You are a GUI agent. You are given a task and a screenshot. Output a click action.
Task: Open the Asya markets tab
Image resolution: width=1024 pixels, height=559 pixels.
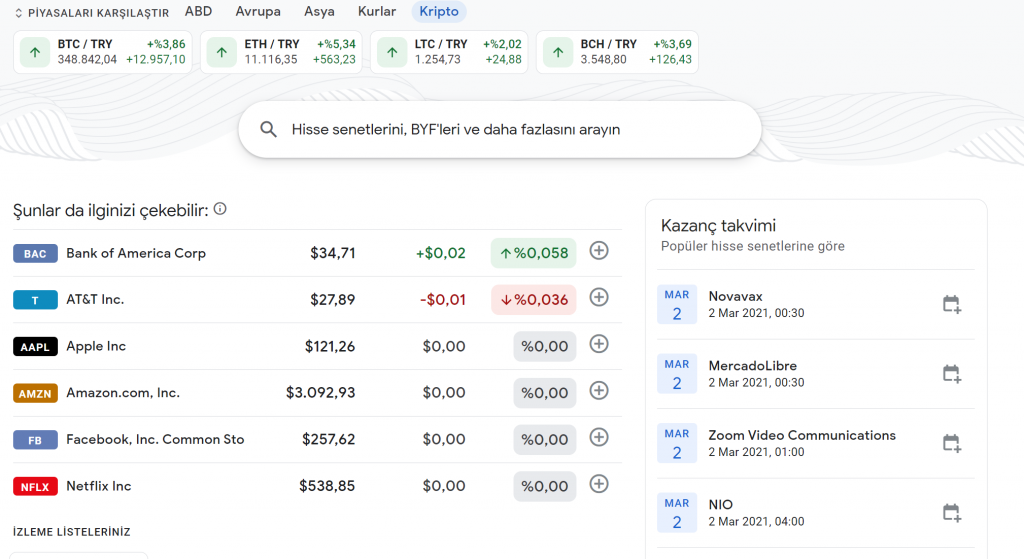[319, 12]
